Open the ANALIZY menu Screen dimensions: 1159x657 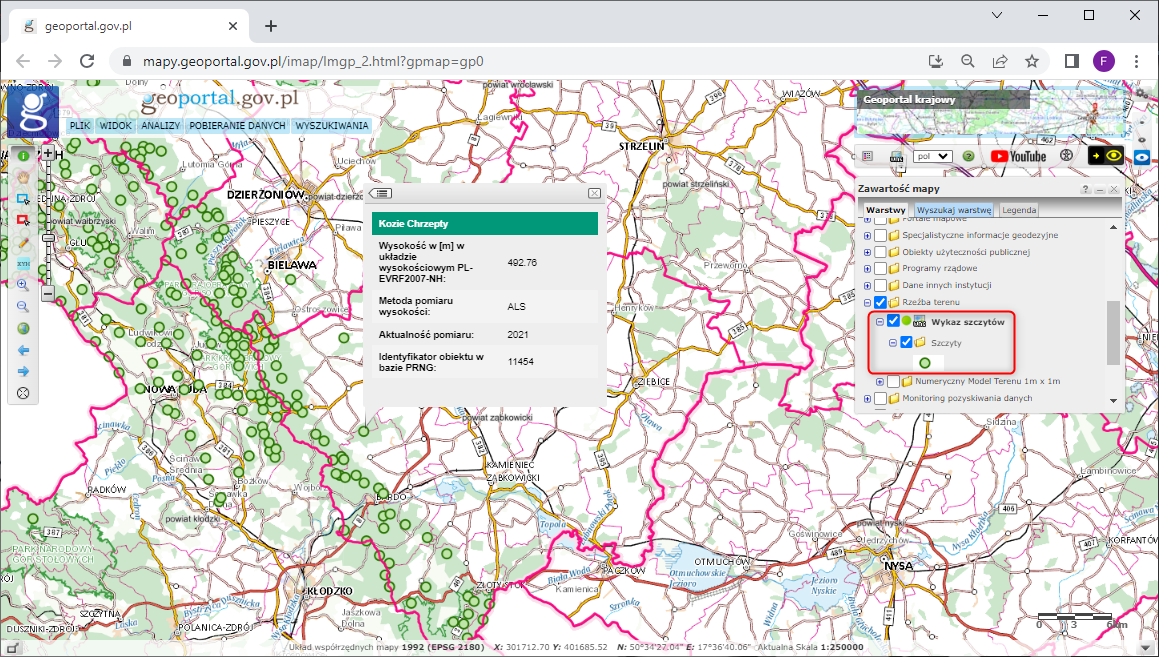(x=160, y=126)
